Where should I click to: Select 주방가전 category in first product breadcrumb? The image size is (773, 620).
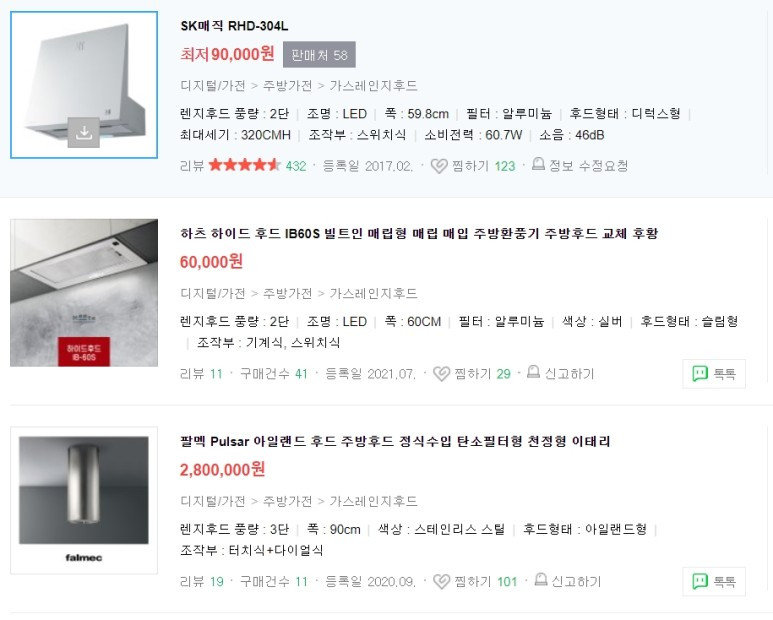(x=287, y=86)
